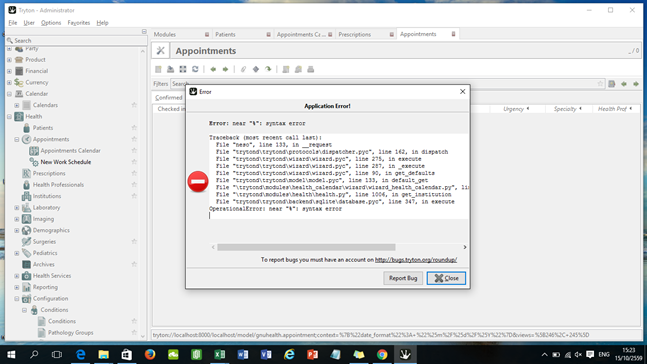Click the Previous record green arrow in toolbar
The width and height of the screenshot is (647, 364).
click(213, 69)
